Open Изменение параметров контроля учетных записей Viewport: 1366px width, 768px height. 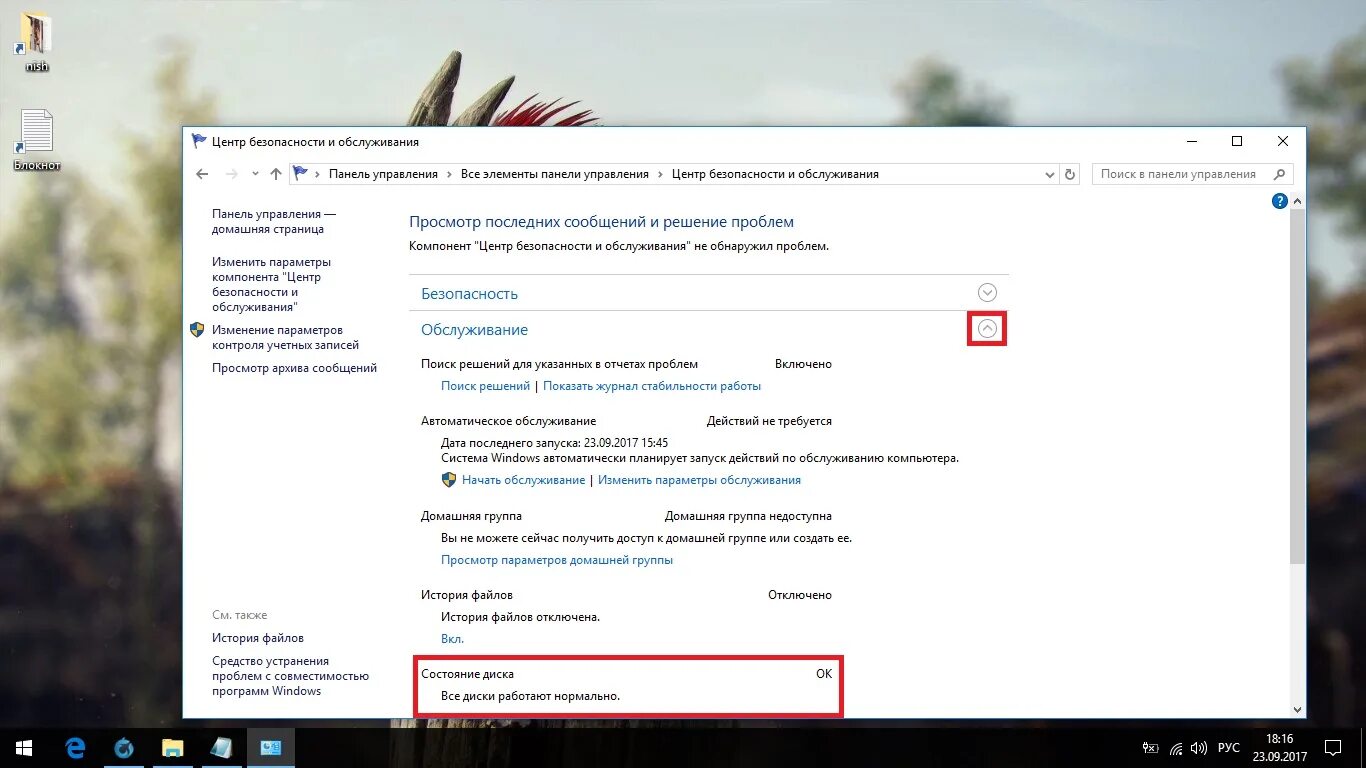tap(285, 337)
